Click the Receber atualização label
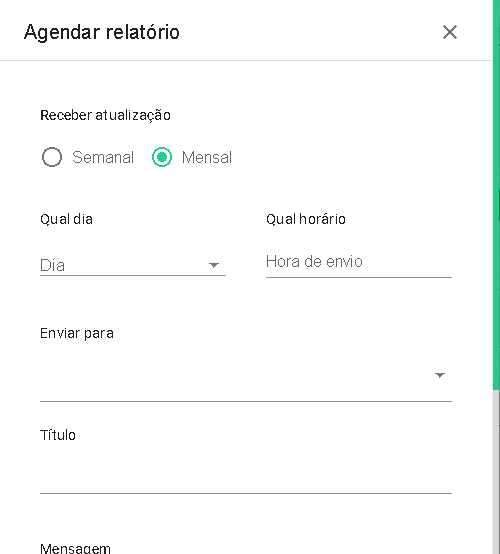 click(x=105, y=116)
